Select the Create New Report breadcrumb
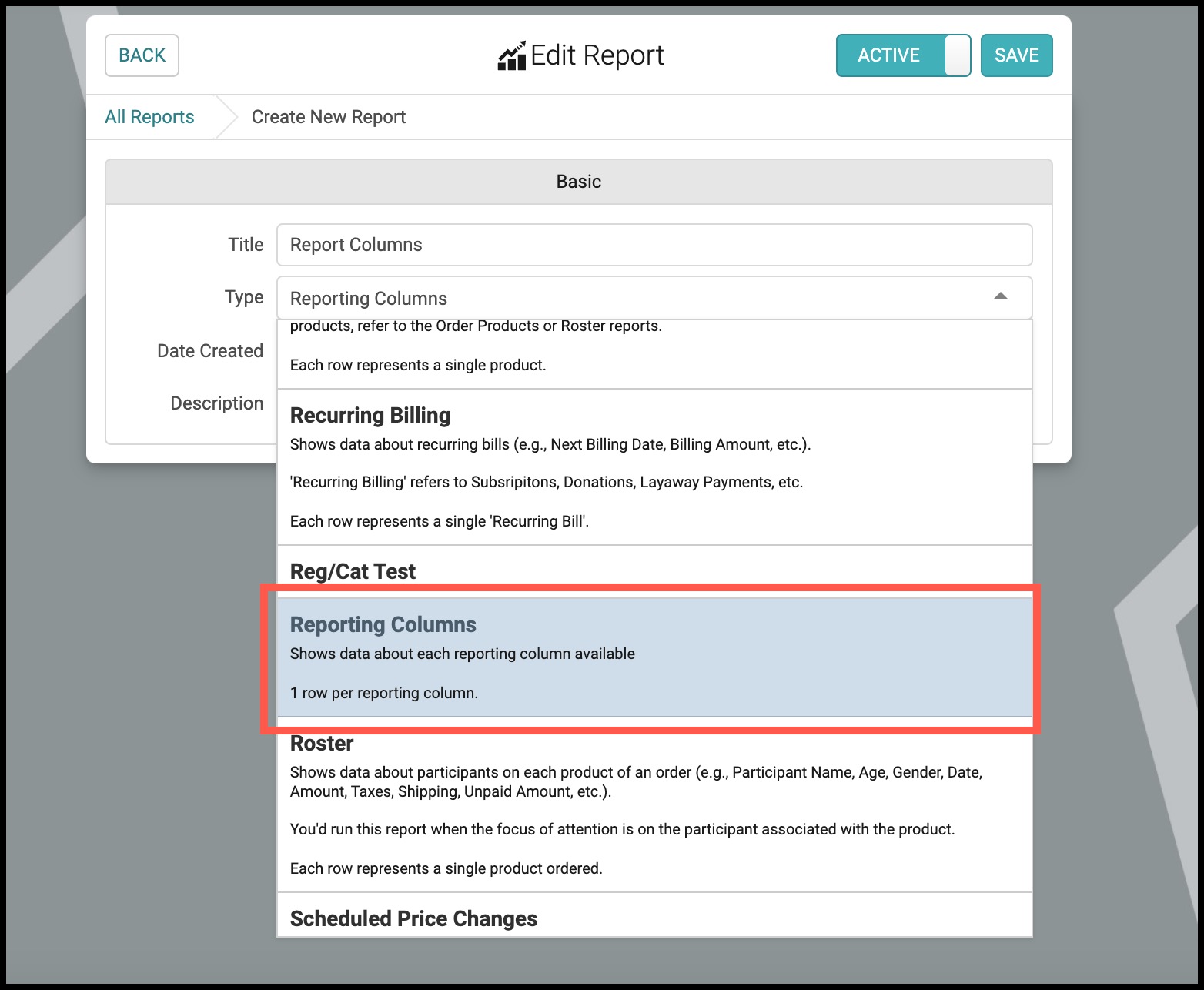Image resolution: width=1204 pixels, height=990 pixels. (329, 117)
